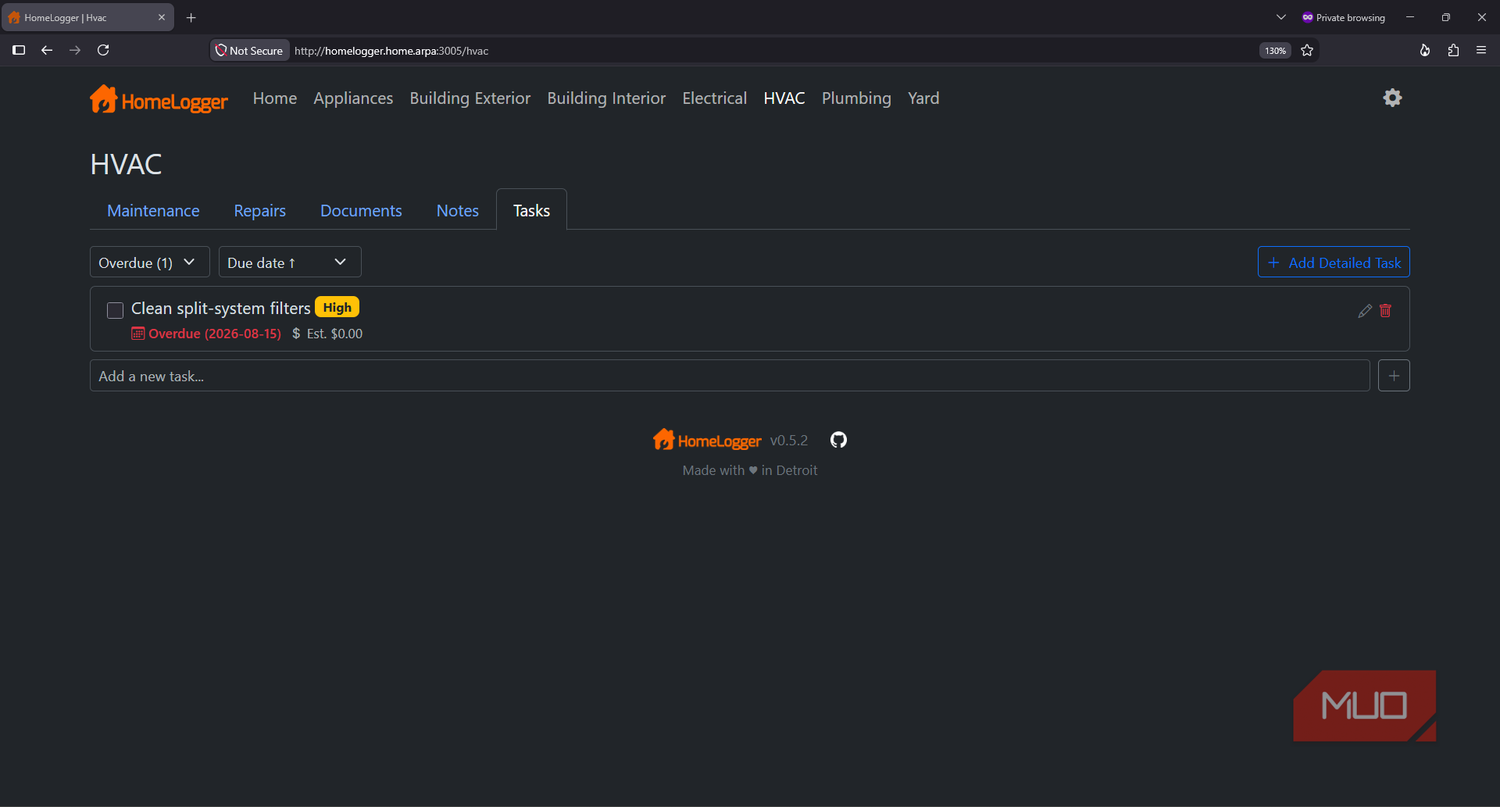This screenshot has height=807, width=1500.
Task: Open the Due date sort dropdown
Action: click(290, 262)
